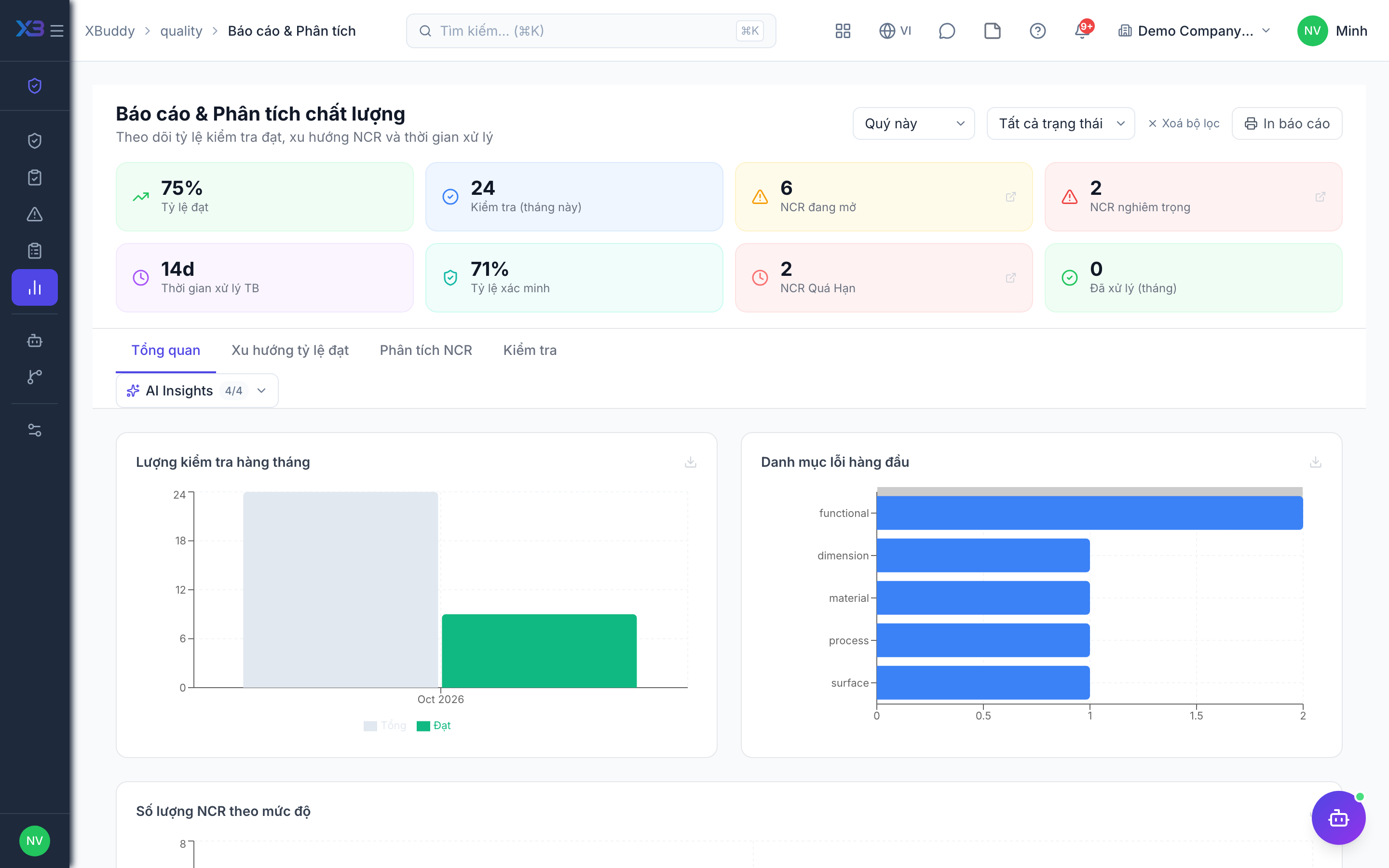The height and width of the screenshot is (868, 1389).
Task: Open the clipboard list sidebar icon
Action: click(x=34, y=251)
